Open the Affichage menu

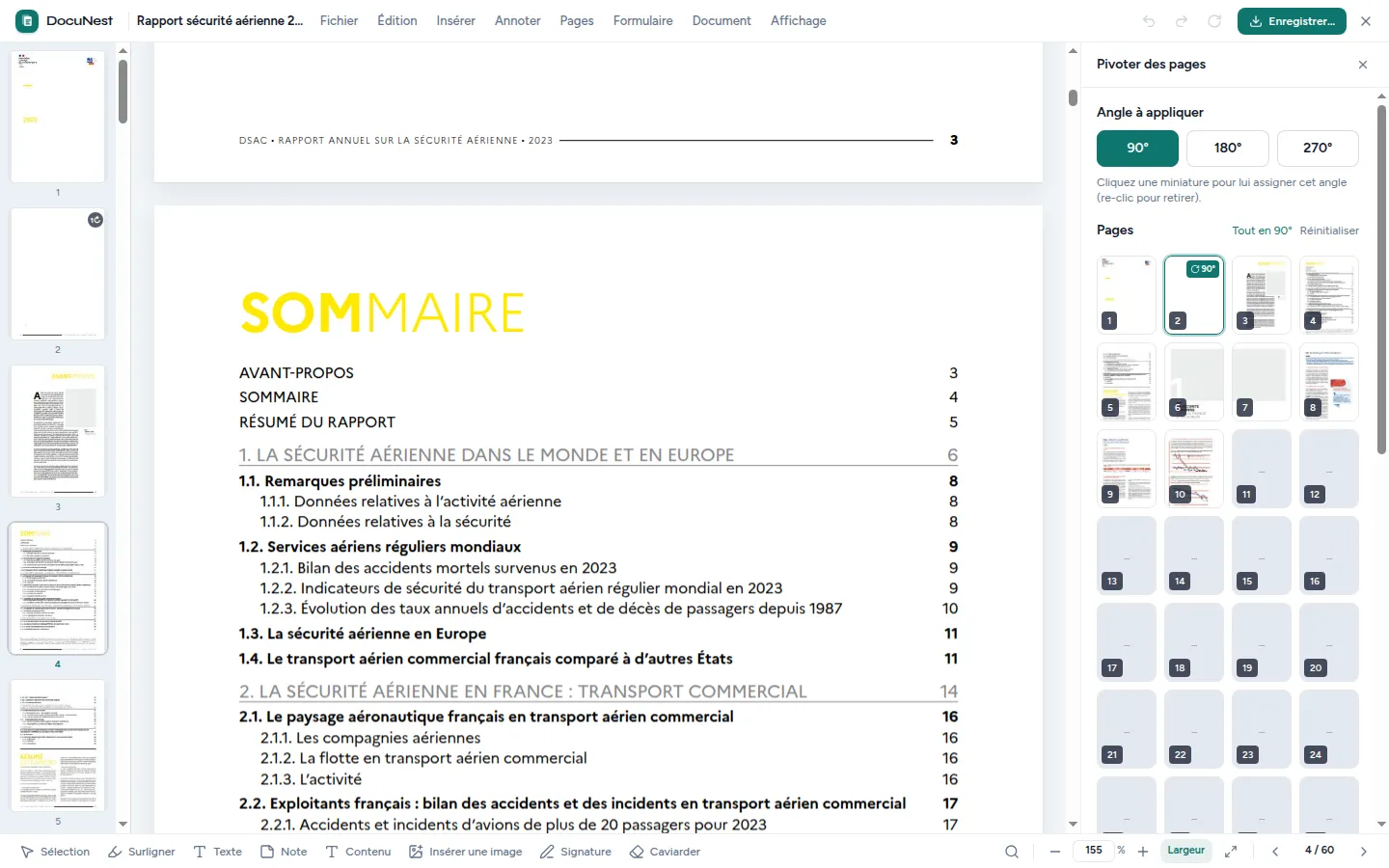coord(799,21)
